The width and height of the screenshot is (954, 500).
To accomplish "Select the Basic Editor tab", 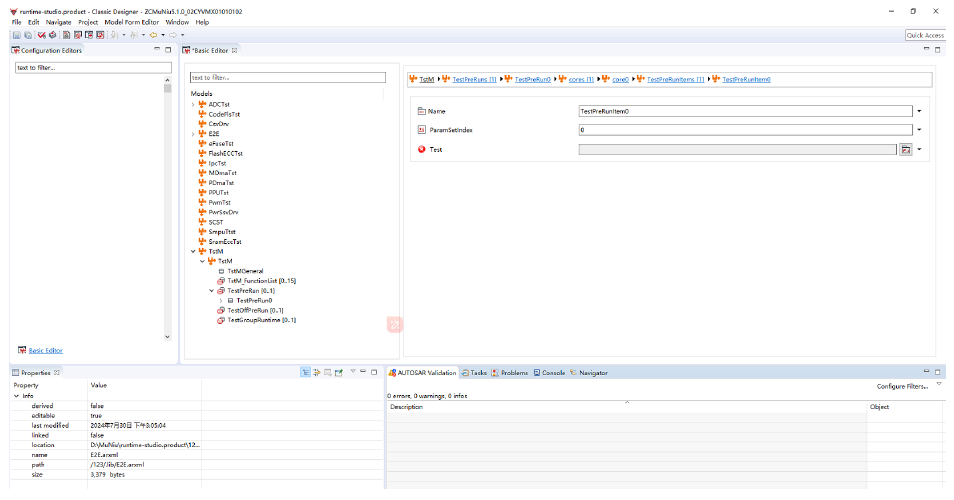I will pyautogui.click(x=211, y=50).
